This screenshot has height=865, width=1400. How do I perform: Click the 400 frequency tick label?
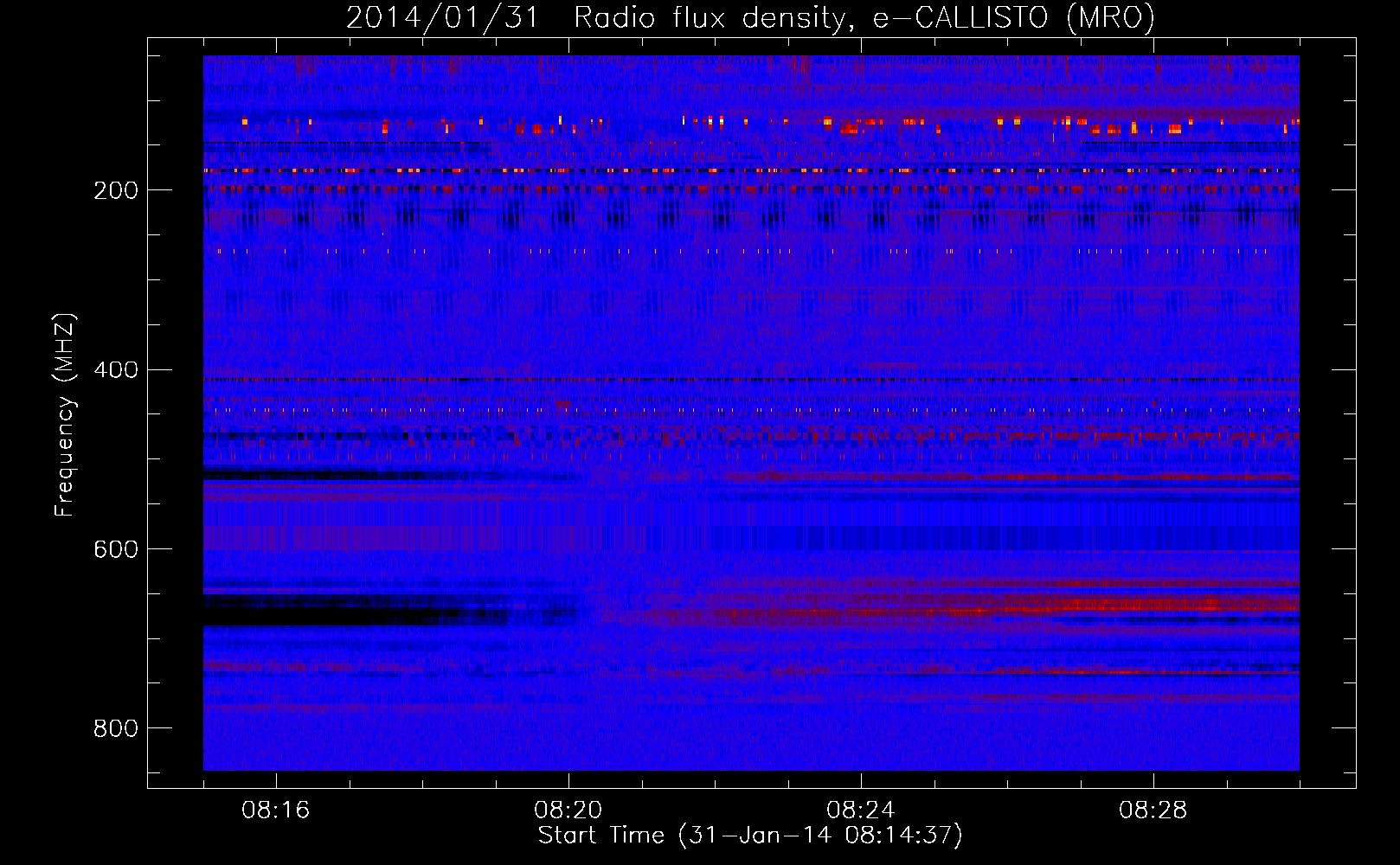(x=116, y=370)
